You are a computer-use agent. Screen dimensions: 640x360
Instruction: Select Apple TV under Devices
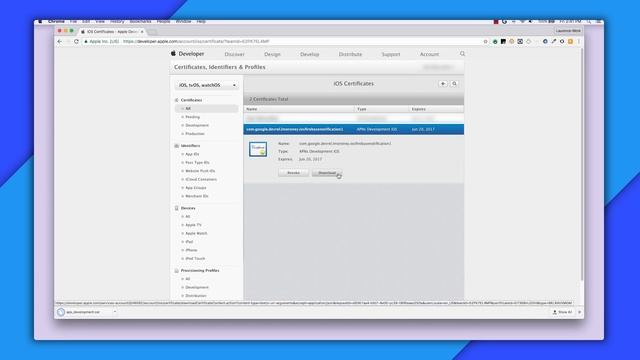click(193, 225)
